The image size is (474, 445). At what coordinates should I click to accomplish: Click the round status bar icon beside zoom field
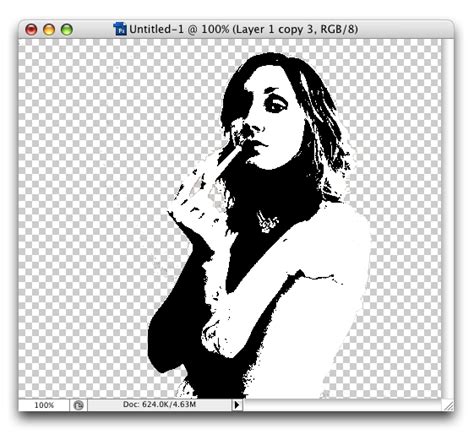pyautogui.click(x=79, y=405)
